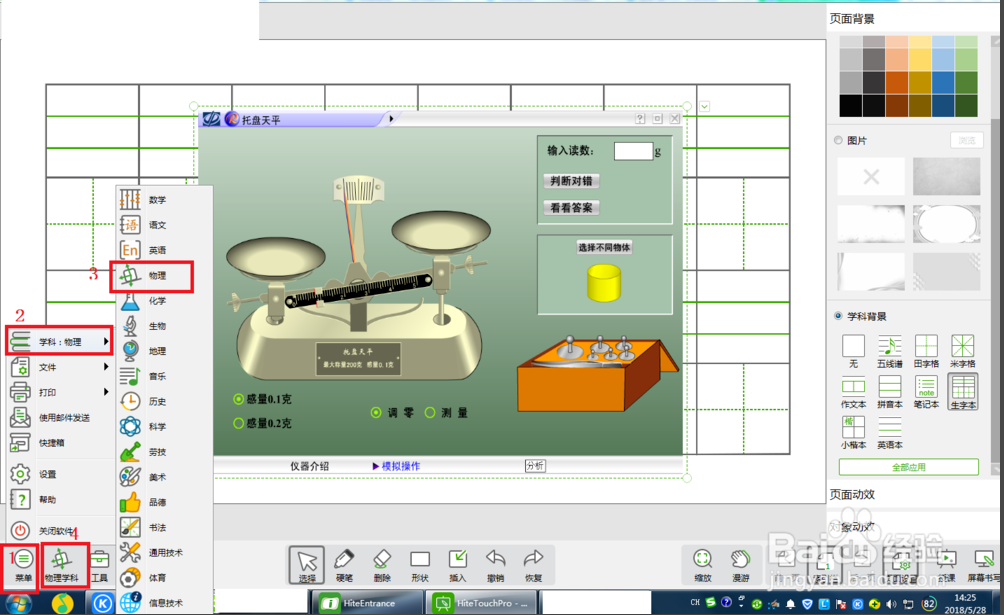Select 感量0.2克 radio option

(x=239, y=423)
